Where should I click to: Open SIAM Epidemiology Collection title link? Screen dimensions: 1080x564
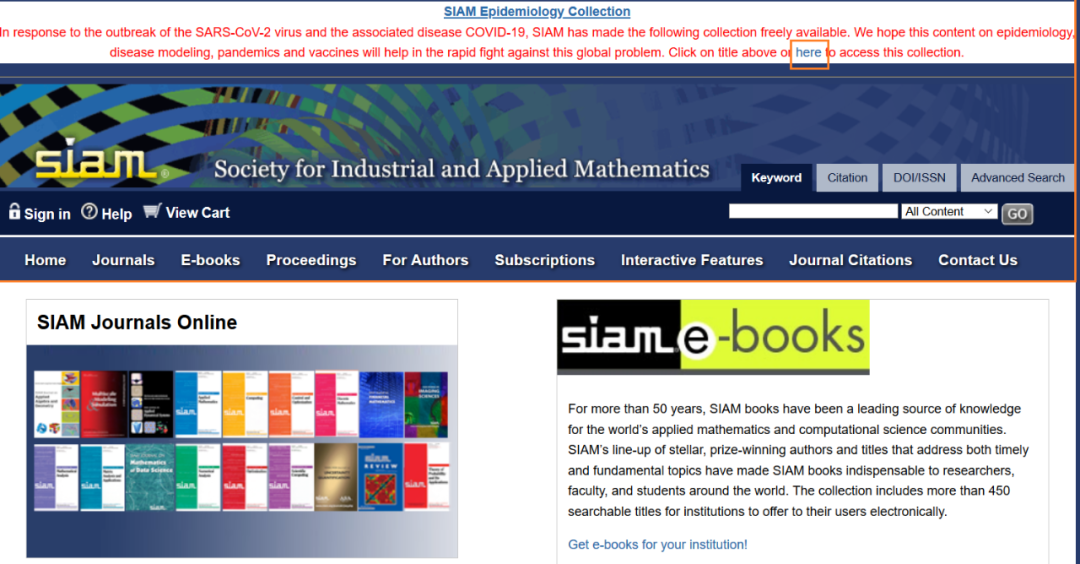click(537, 12)
